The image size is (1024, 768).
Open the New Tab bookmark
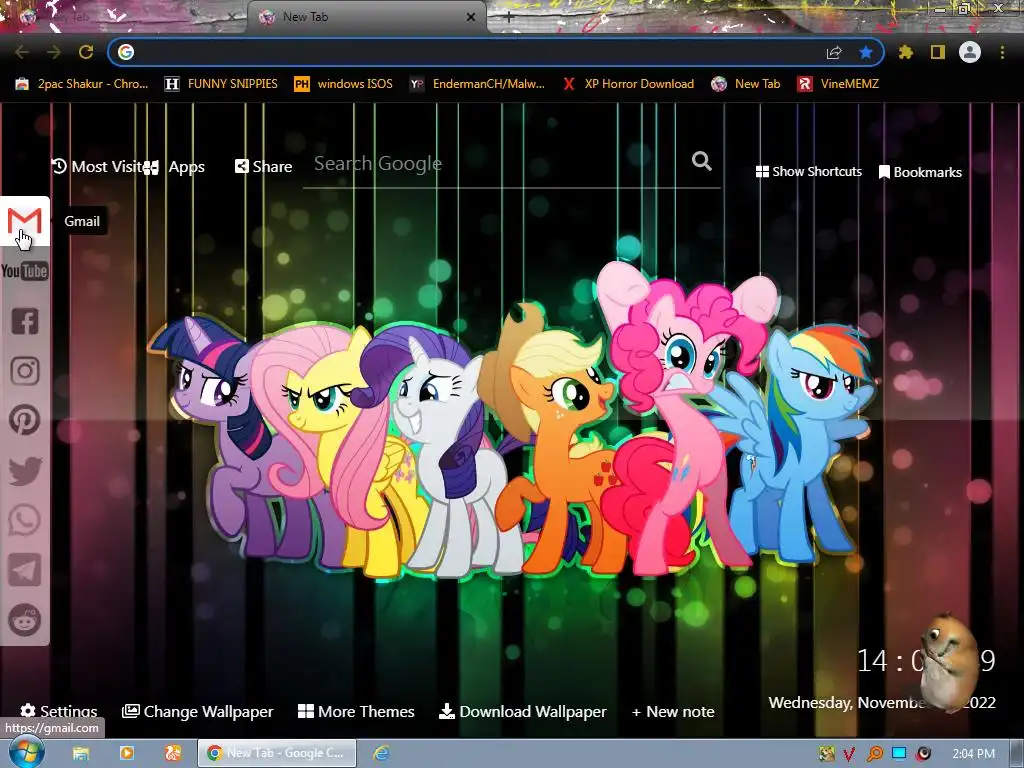click(746, 84)
